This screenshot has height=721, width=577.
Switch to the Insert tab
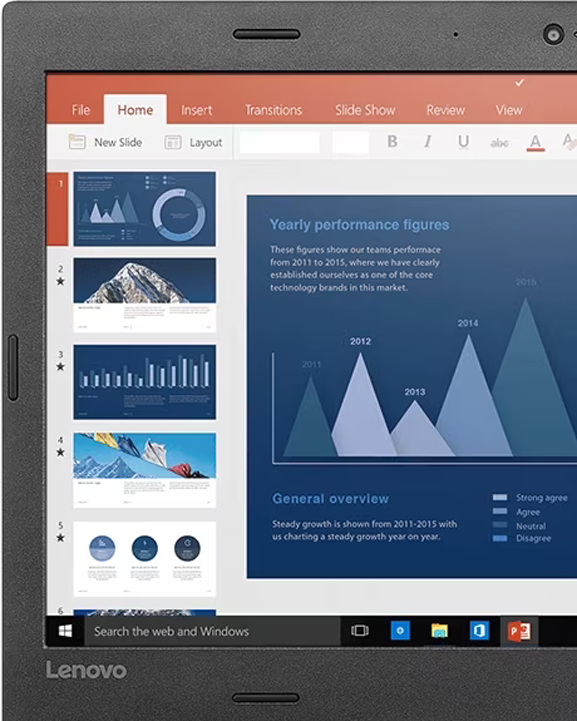pyautogui.click(x=196, y=110)
